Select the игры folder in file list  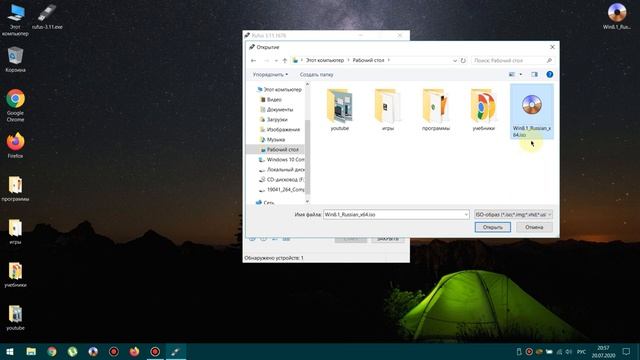click(388, 109)
